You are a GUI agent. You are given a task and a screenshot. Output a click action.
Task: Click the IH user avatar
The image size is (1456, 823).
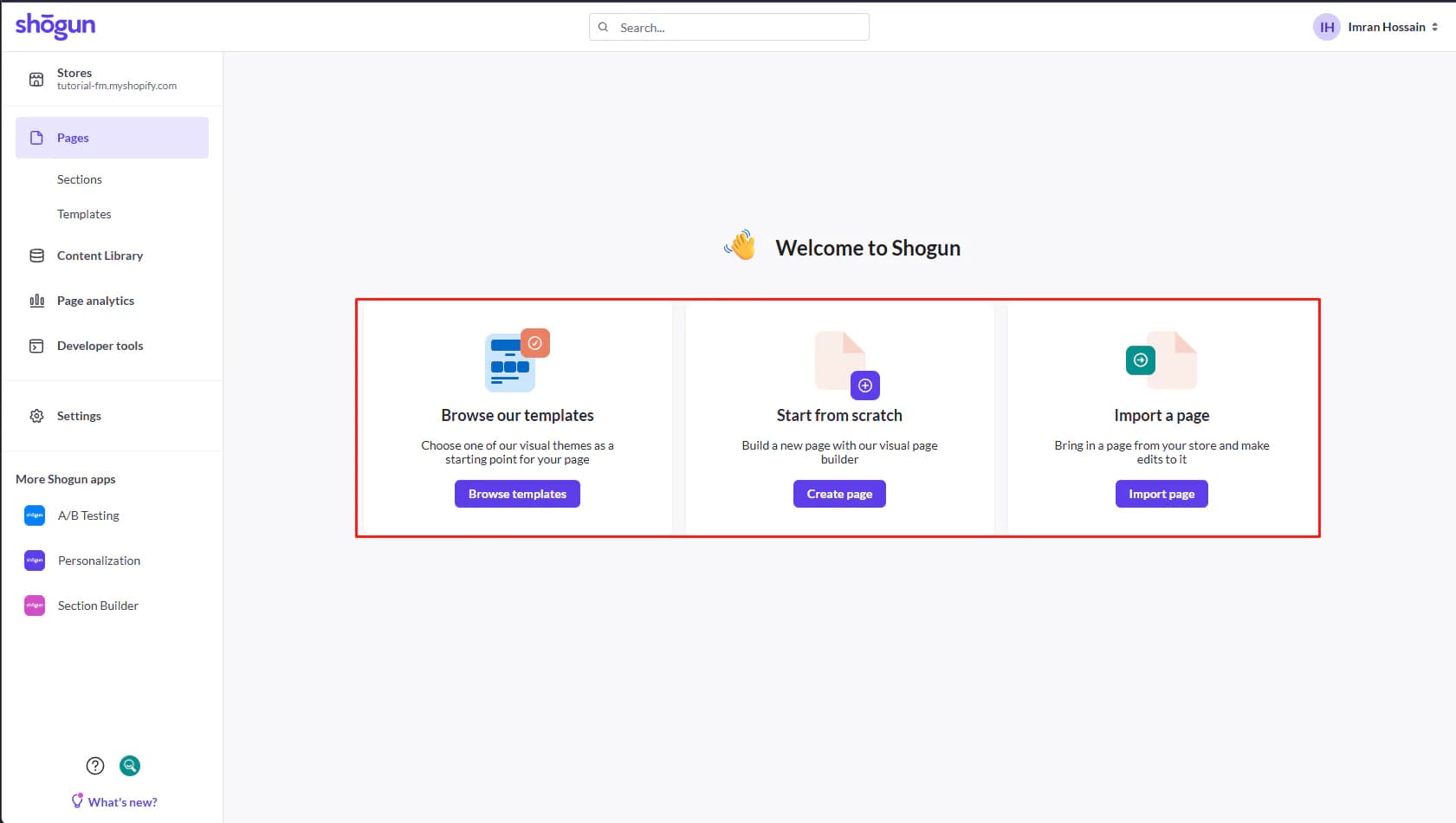click(x=1327, y=27)
